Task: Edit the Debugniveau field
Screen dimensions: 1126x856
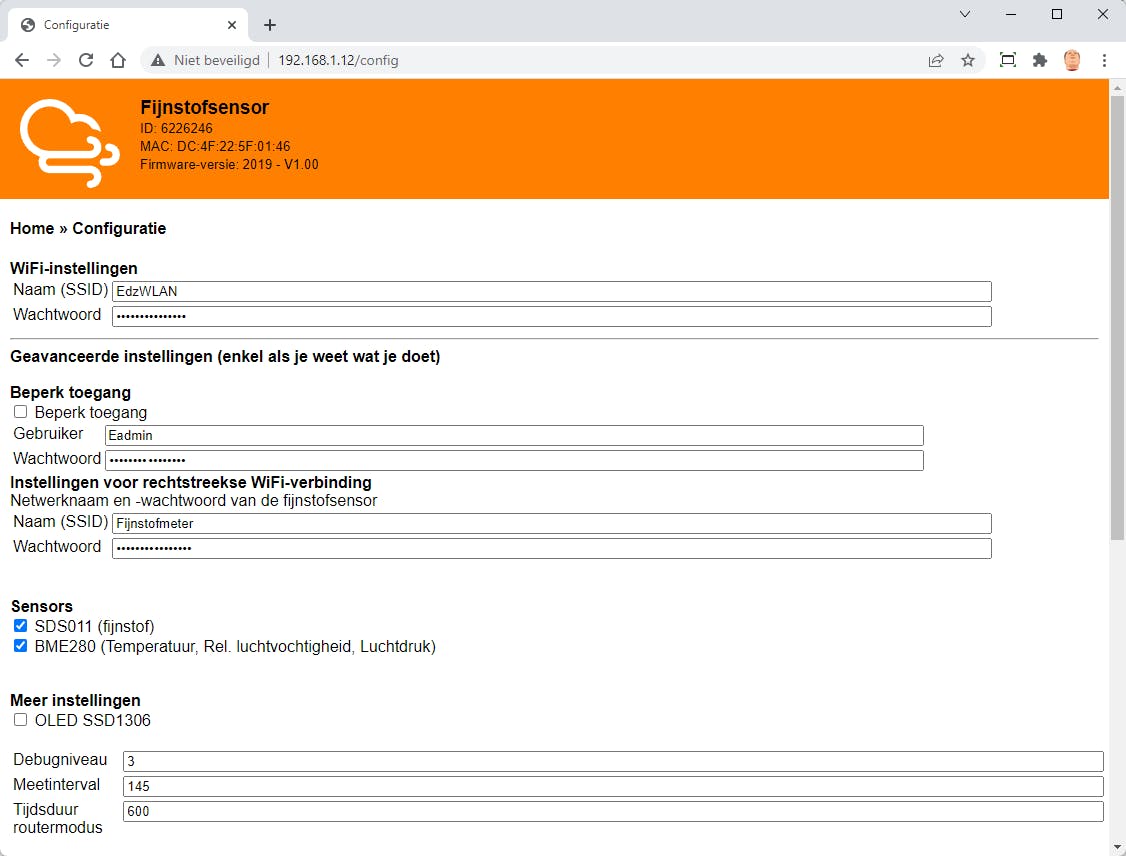Action: (x=613, y=761)
